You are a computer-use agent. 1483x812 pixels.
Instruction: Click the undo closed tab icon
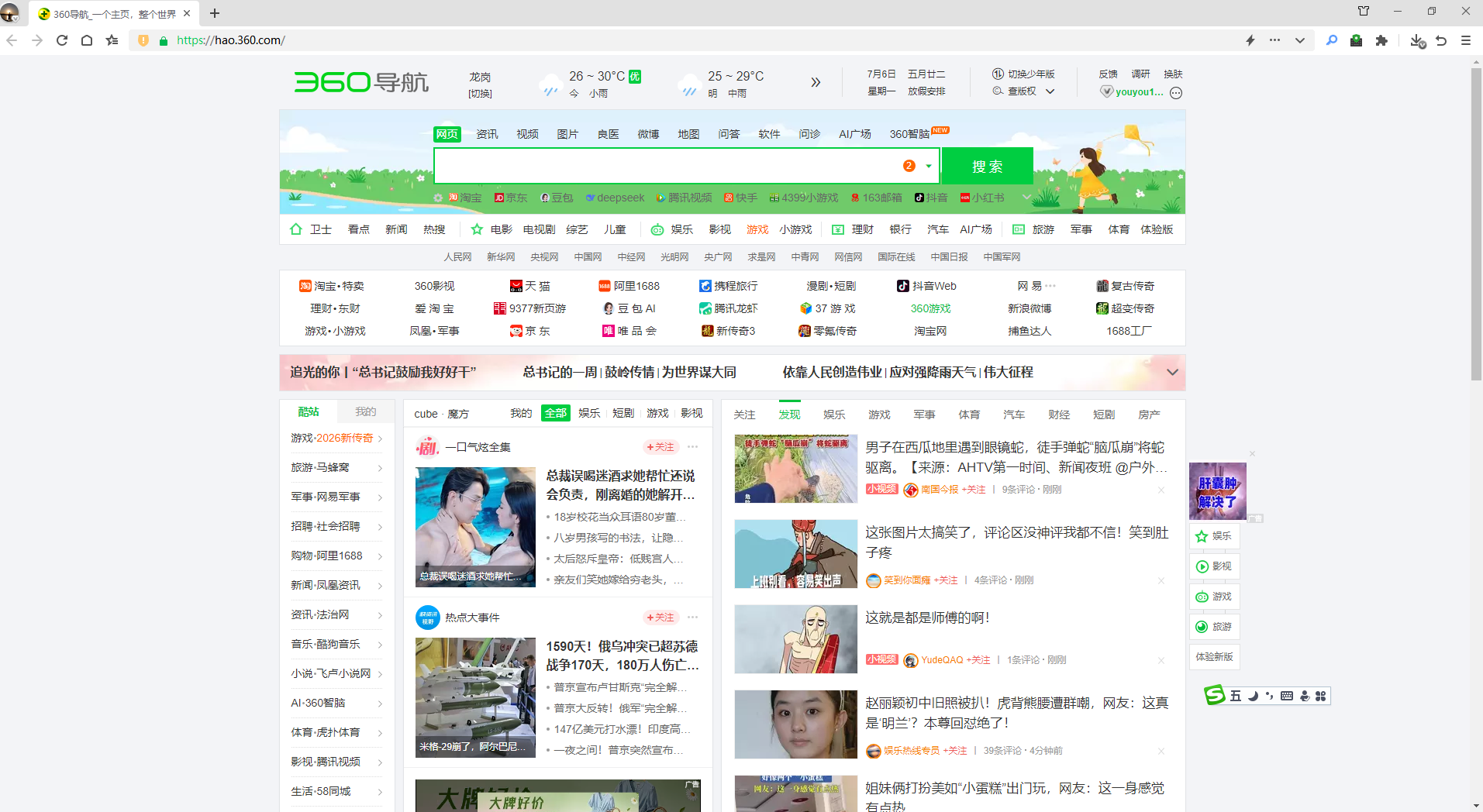[1441, 40]
